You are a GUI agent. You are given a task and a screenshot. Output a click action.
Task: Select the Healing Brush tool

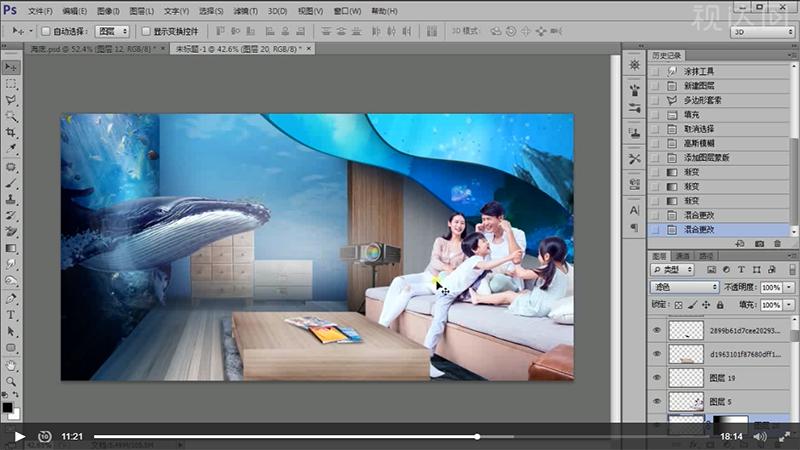click(x=11, y=167)
